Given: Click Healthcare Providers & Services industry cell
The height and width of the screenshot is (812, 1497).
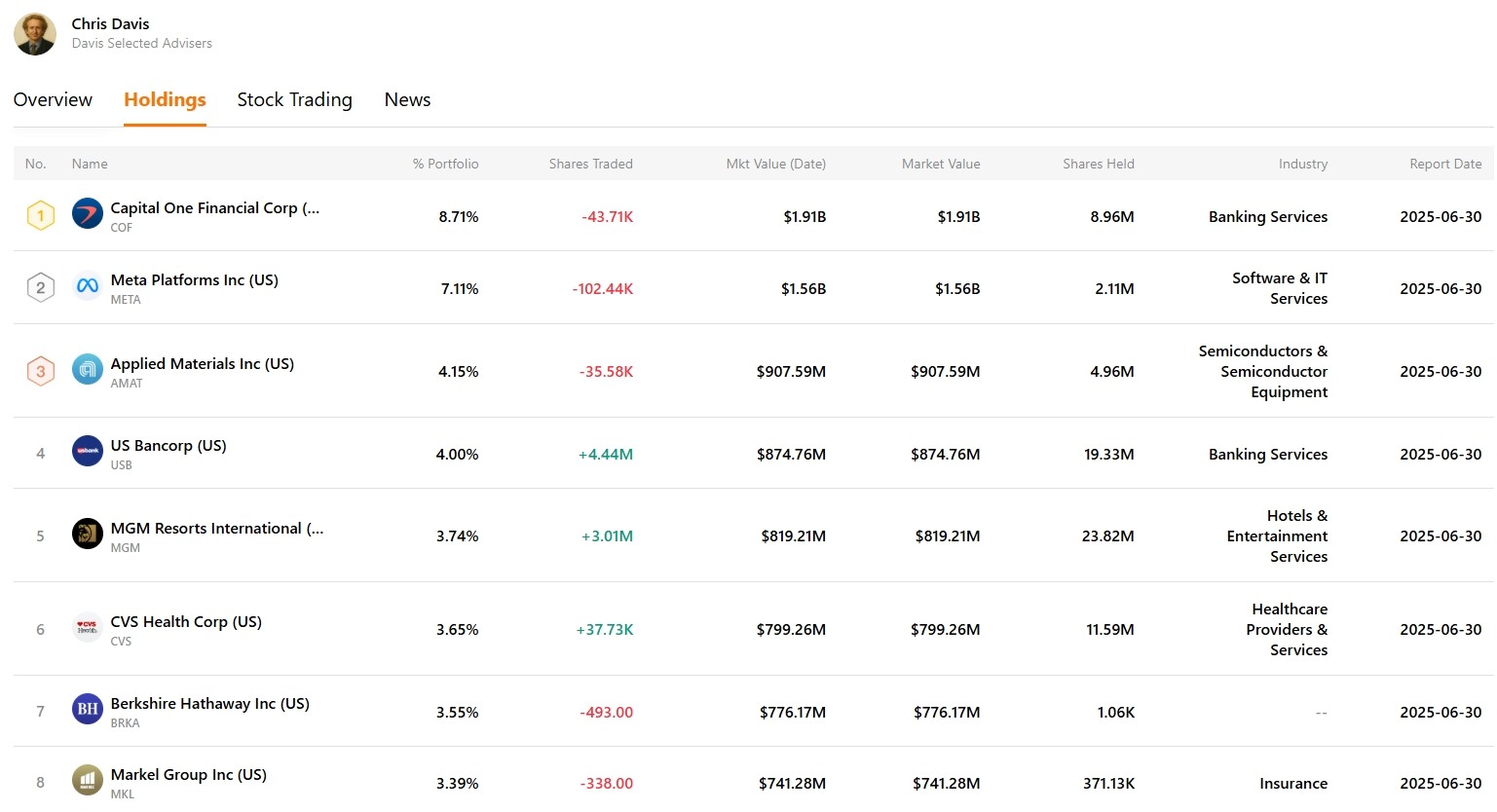Looking at the screenshot, I should click(1287, 629).
